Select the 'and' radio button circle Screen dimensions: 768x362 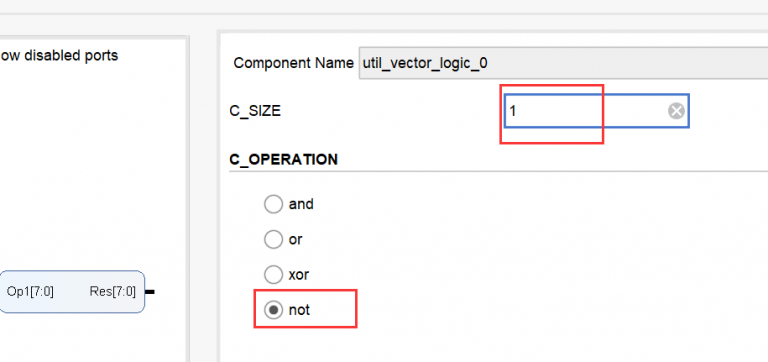point(273,204)
